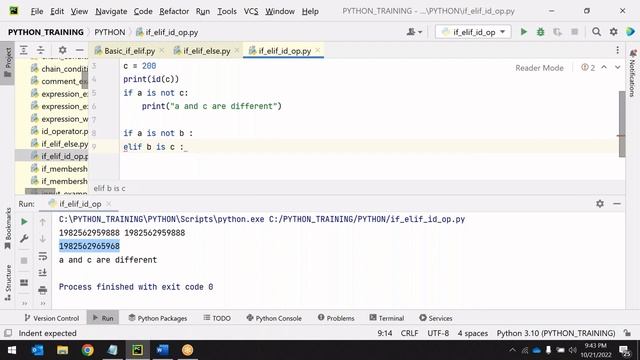The height and width of the screenshot is (360, 640).
Task: Switch to Basic_if_elif.py tab
Action: [x=129, y=51]
